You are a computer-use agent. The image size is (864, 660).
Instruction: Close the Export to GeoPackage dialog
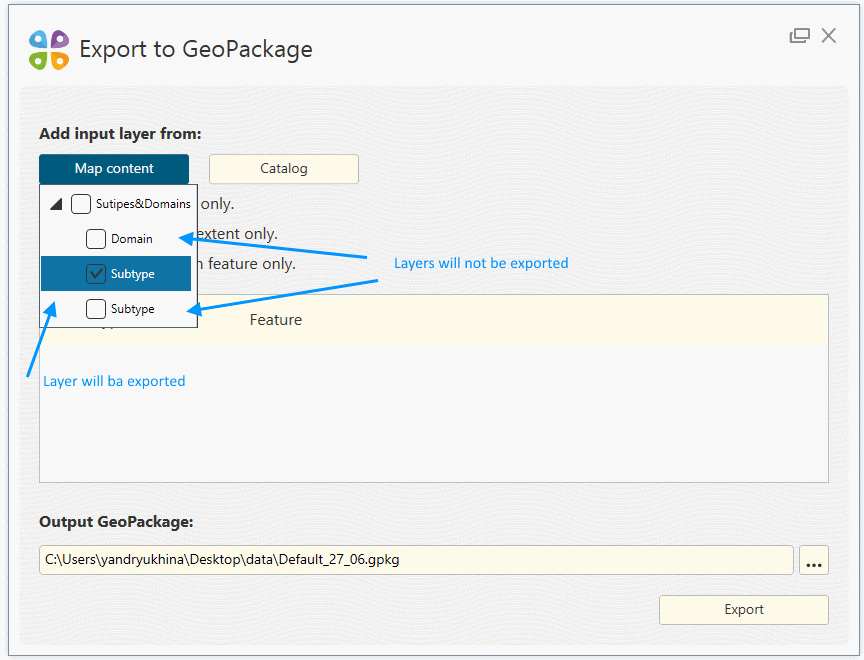click(x=828, y=35)
